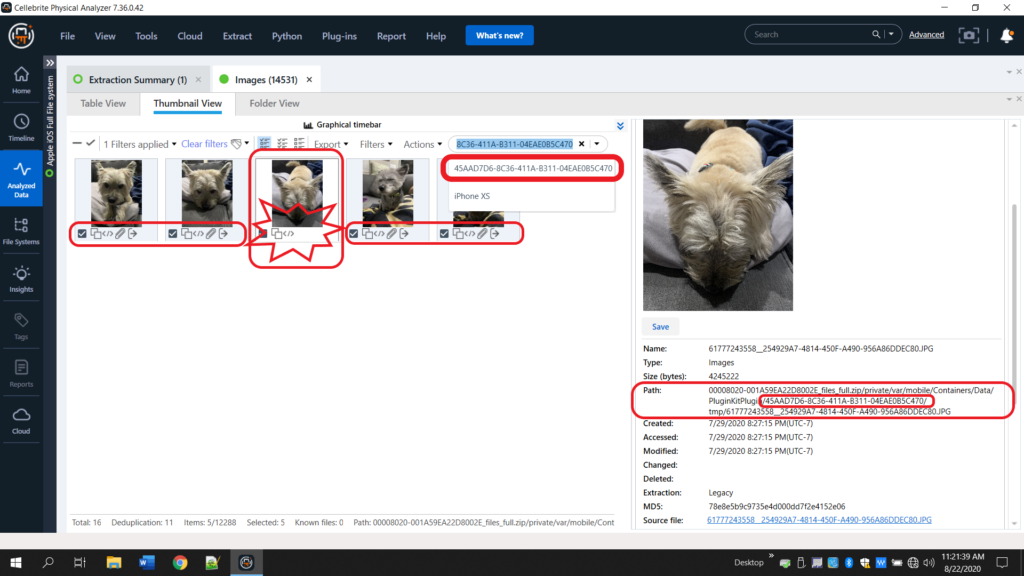Select the iPhone XS suggestion in the filter dropdown

point(531,196)
